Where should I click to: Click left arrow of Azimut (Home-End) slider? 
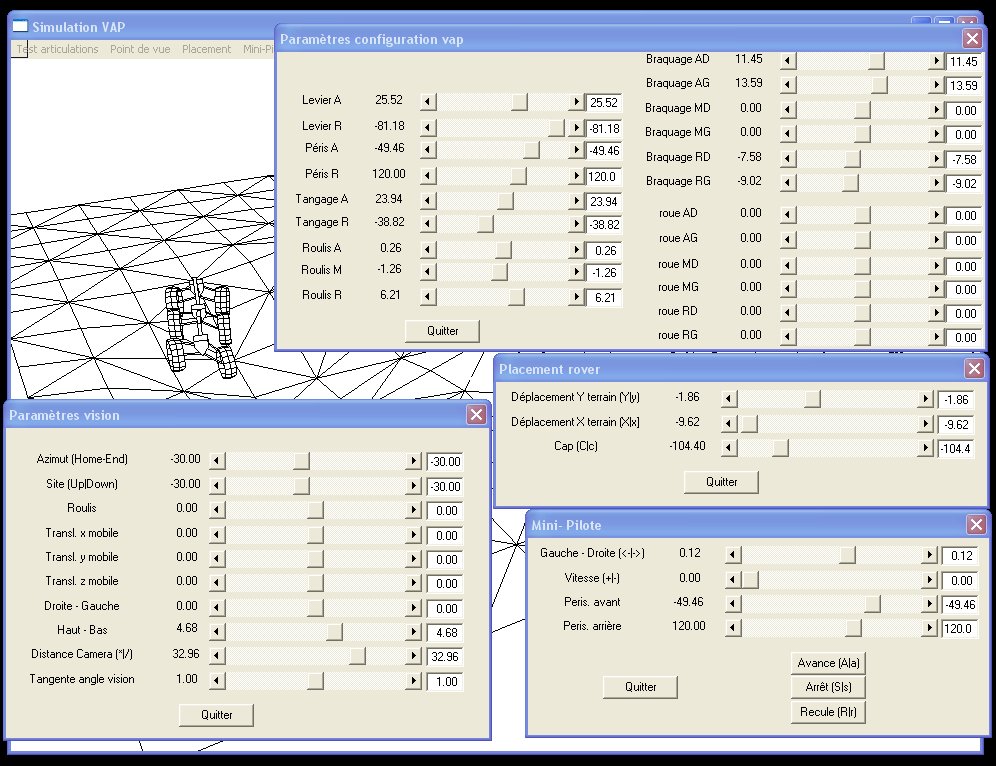[217, 461]
